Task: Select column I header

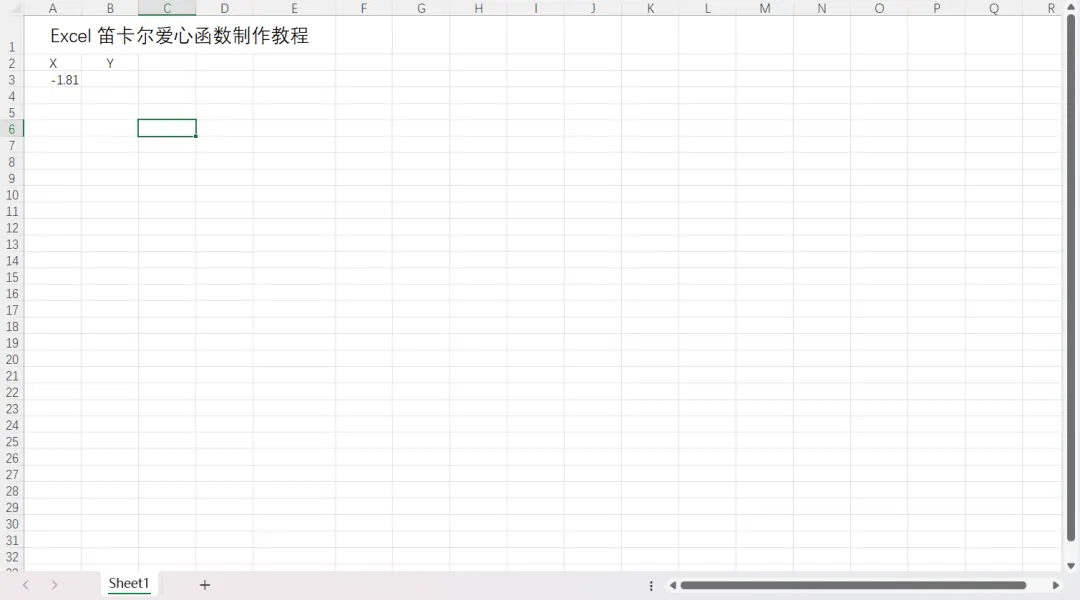Action: [535, 8]
